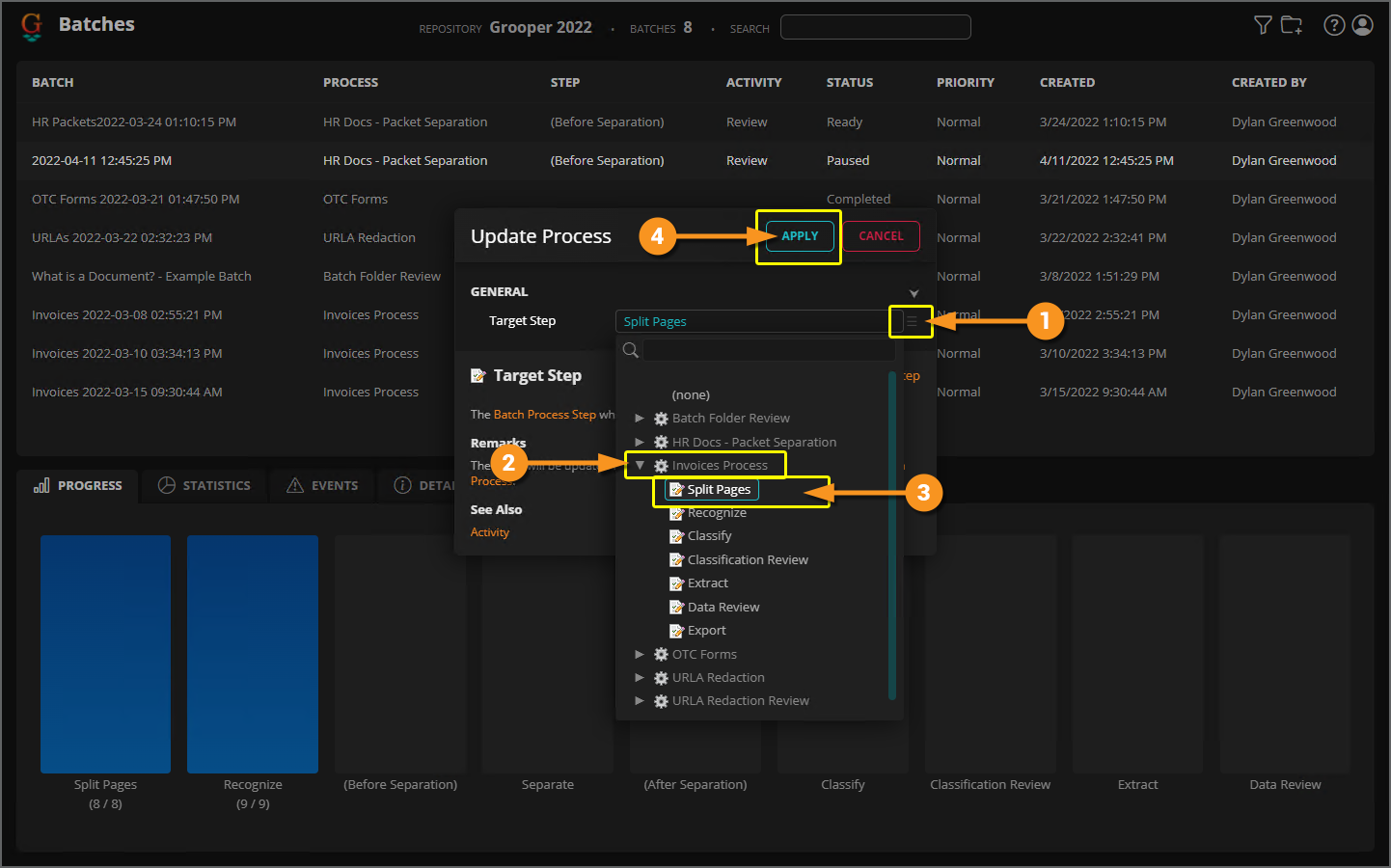Sort the table by the CREATED column
1391x868 pixels.
[1067, 83]
